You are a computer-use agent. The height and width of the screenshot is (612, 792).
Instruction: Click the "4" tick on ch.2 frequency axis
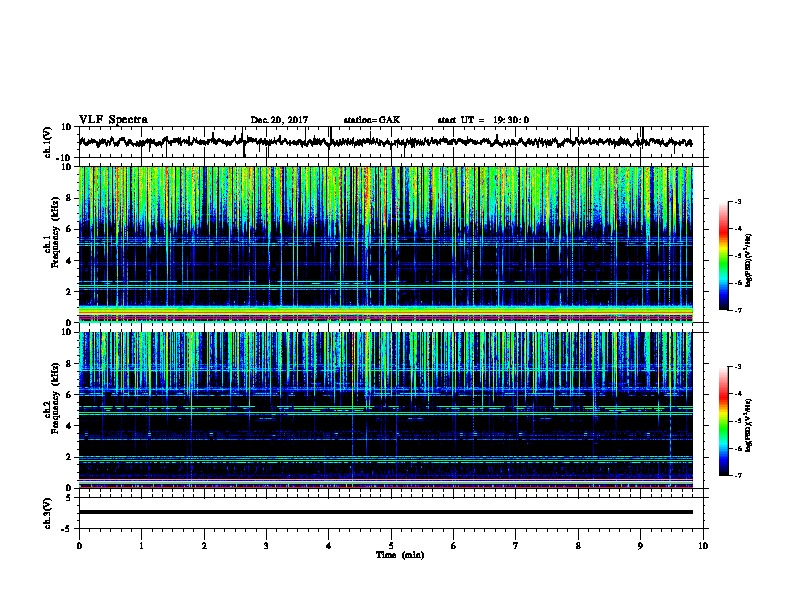[x=70, y=426]
